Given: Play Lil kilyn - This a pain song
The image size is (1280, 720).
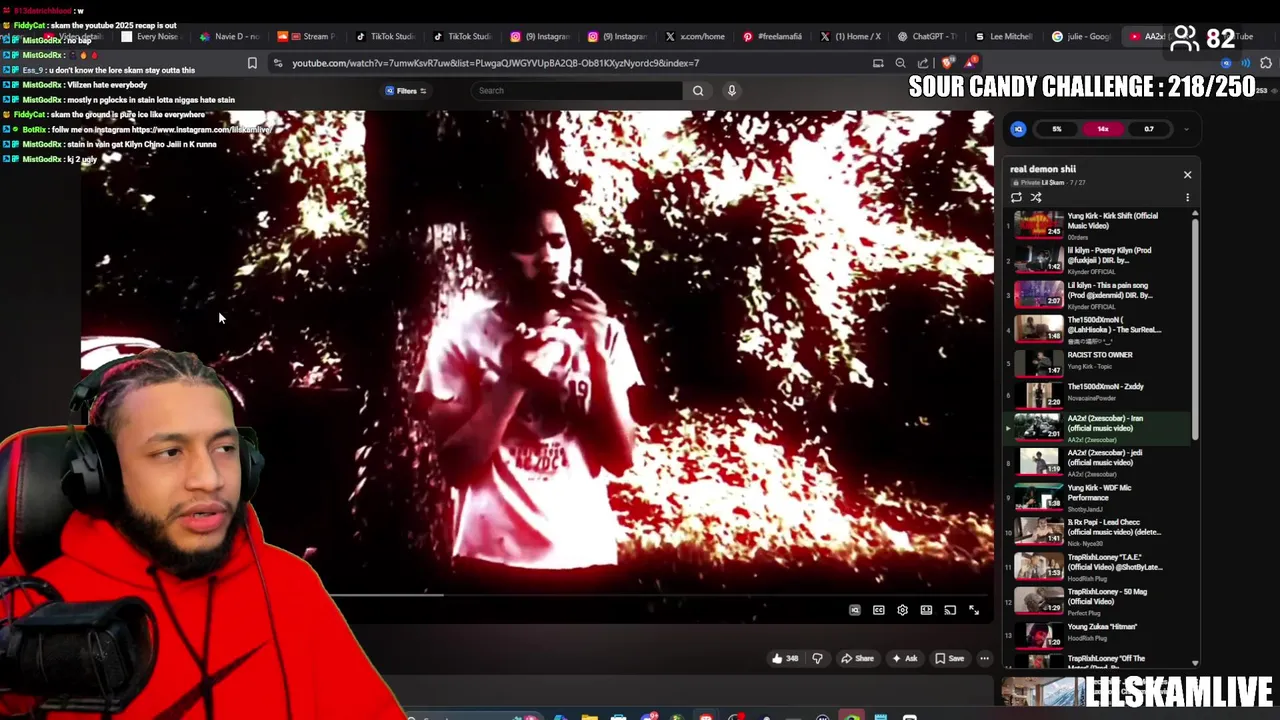Looking at the screenshot, I should (x=1098, y=295).
